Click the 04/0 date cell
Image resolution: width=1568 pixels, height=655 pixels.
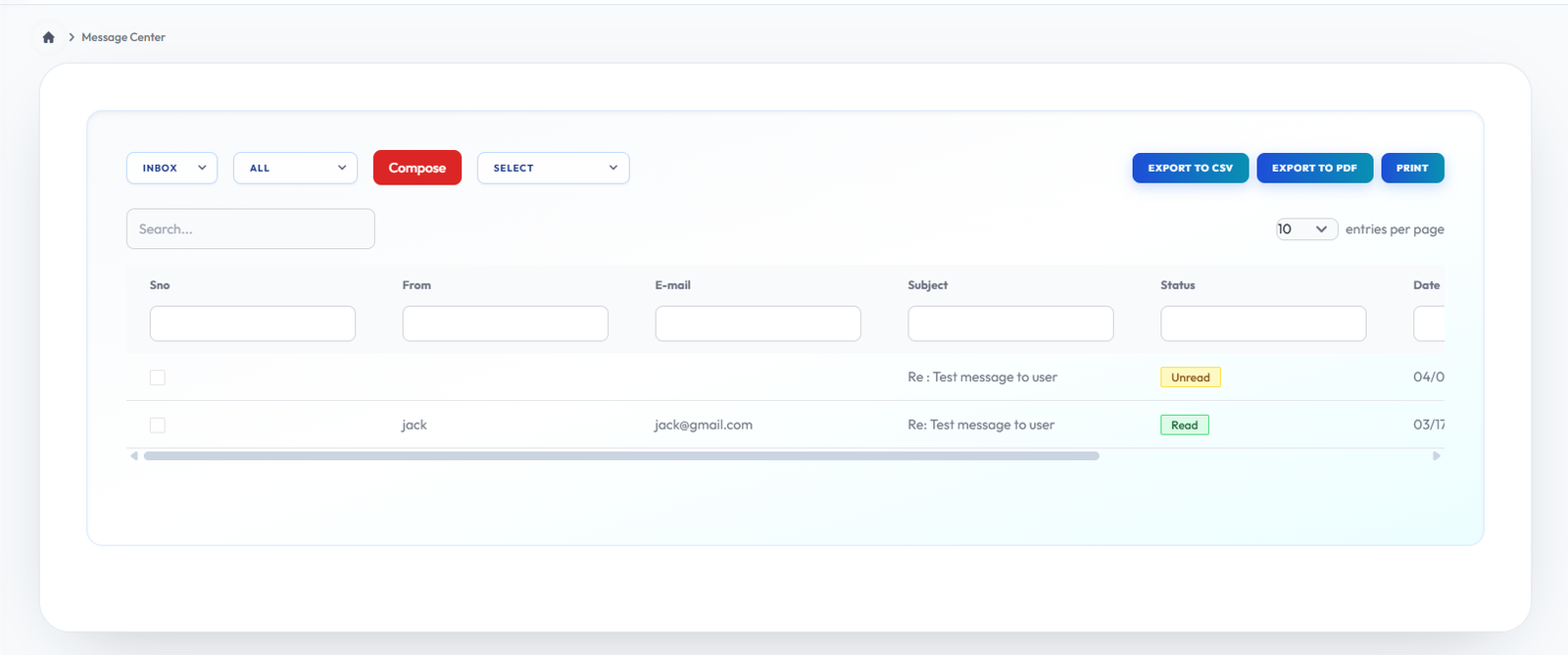[x=1429, y=378]
